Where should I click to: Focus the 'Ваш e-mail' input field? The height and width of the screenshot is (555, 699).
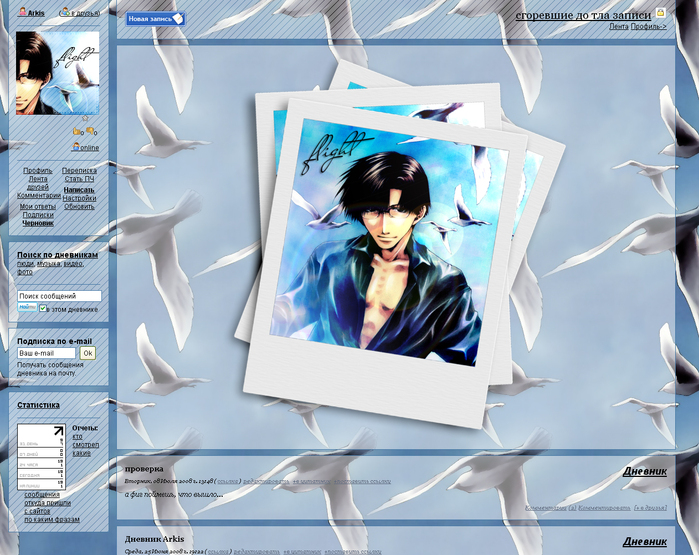tap(46, 353)
